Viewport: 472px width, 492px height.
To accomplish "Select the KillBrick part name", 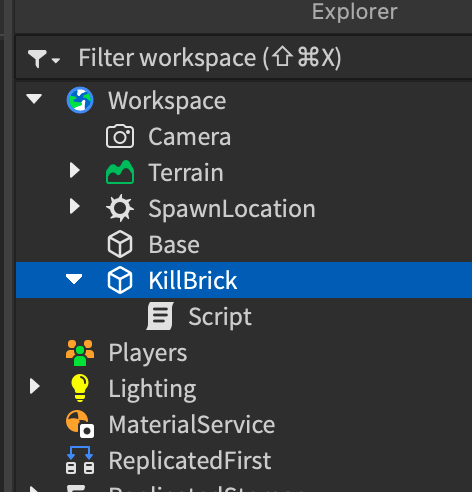I will click(192, 280).
